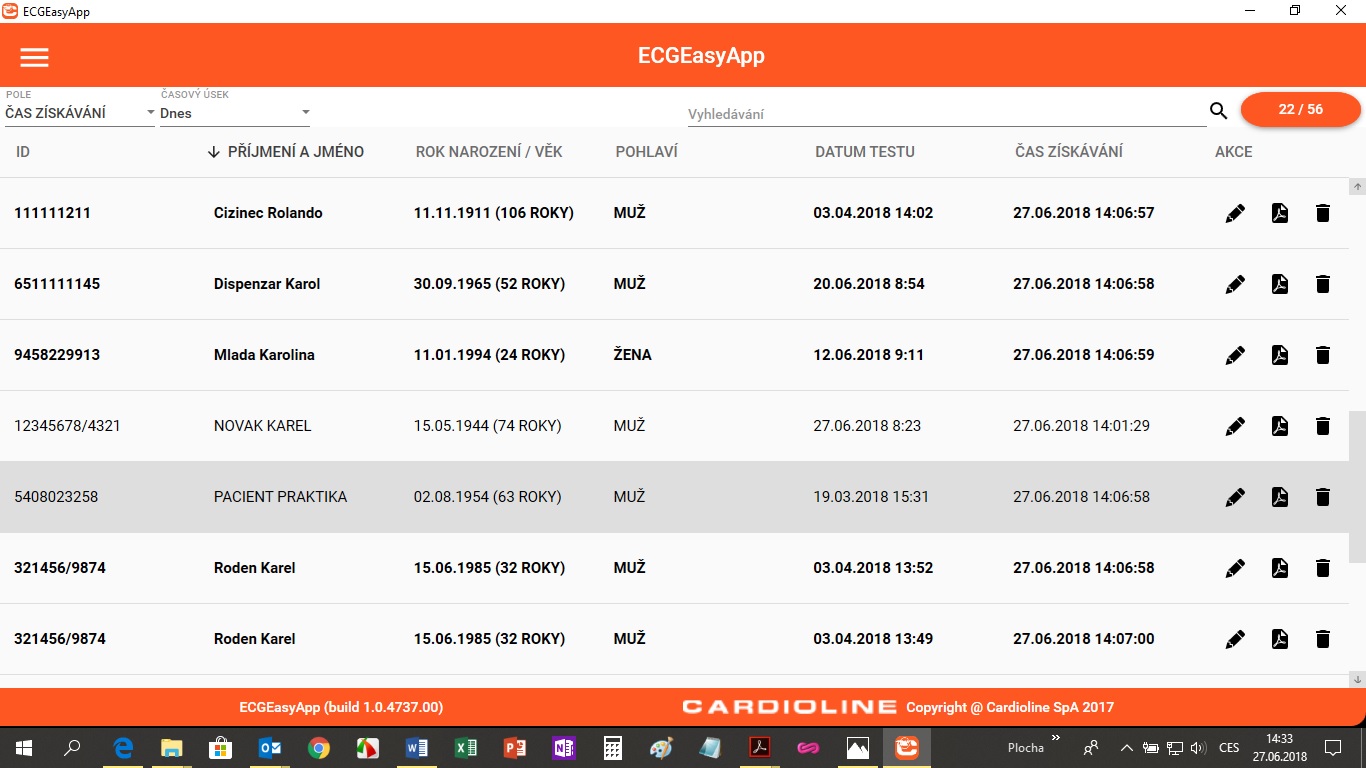Export Roden Karel 14:06:58 record to PDF
Image resolution: width=1366 pixels, height=768 pixels.
[1279, 568]
